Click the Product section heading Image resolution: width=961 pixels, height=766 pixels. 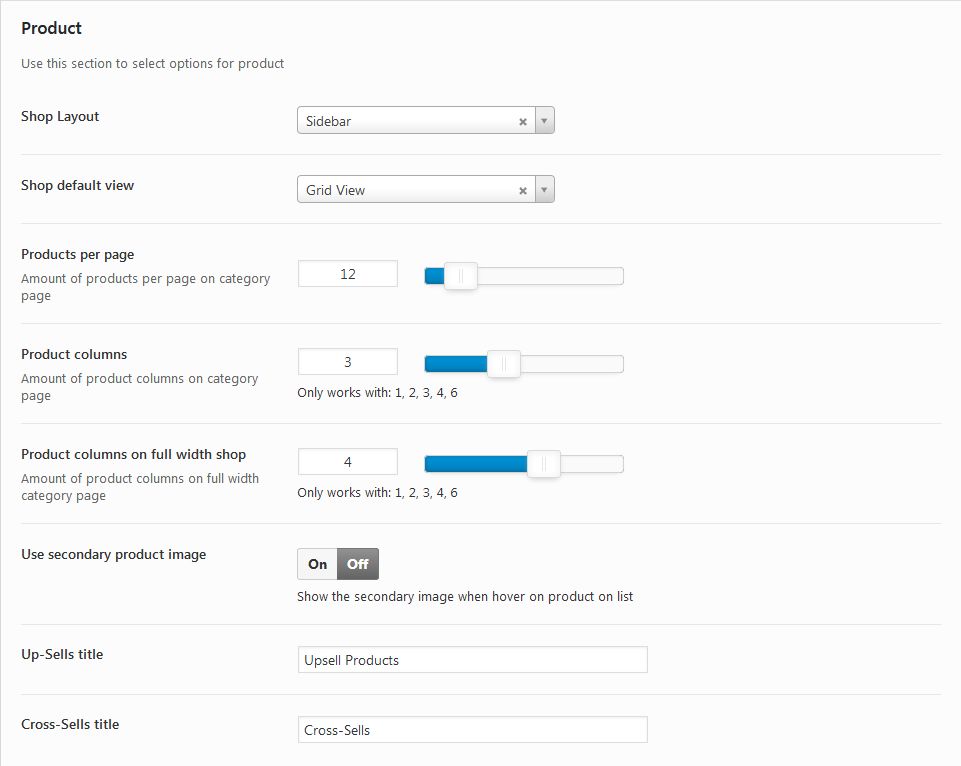pyautogui.click(x=51, y=28)
